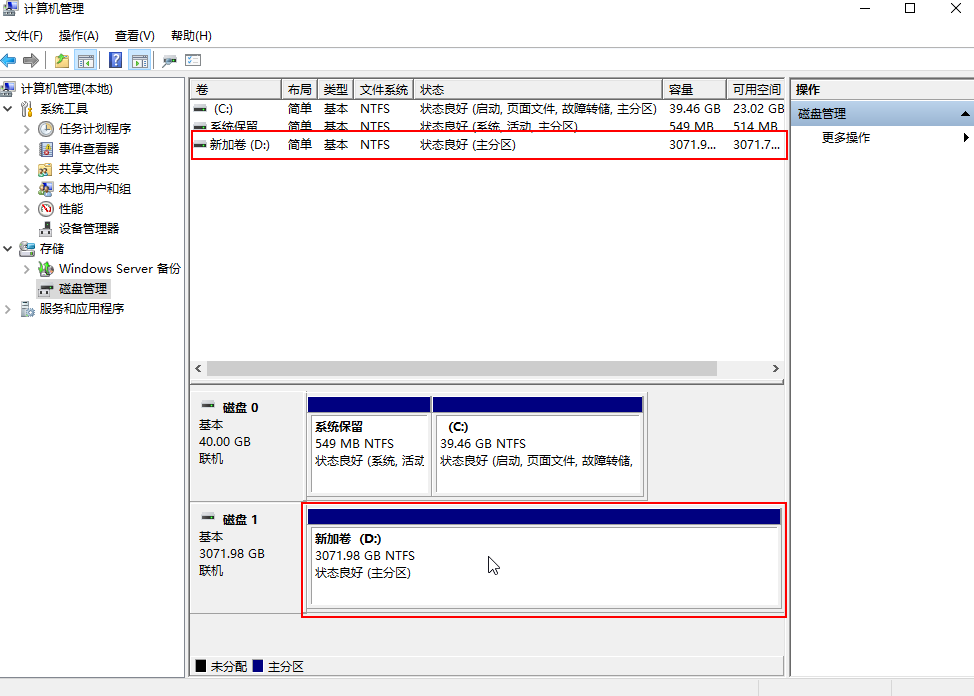
Task: Sort by the 状态 column header
Action: 538,89
